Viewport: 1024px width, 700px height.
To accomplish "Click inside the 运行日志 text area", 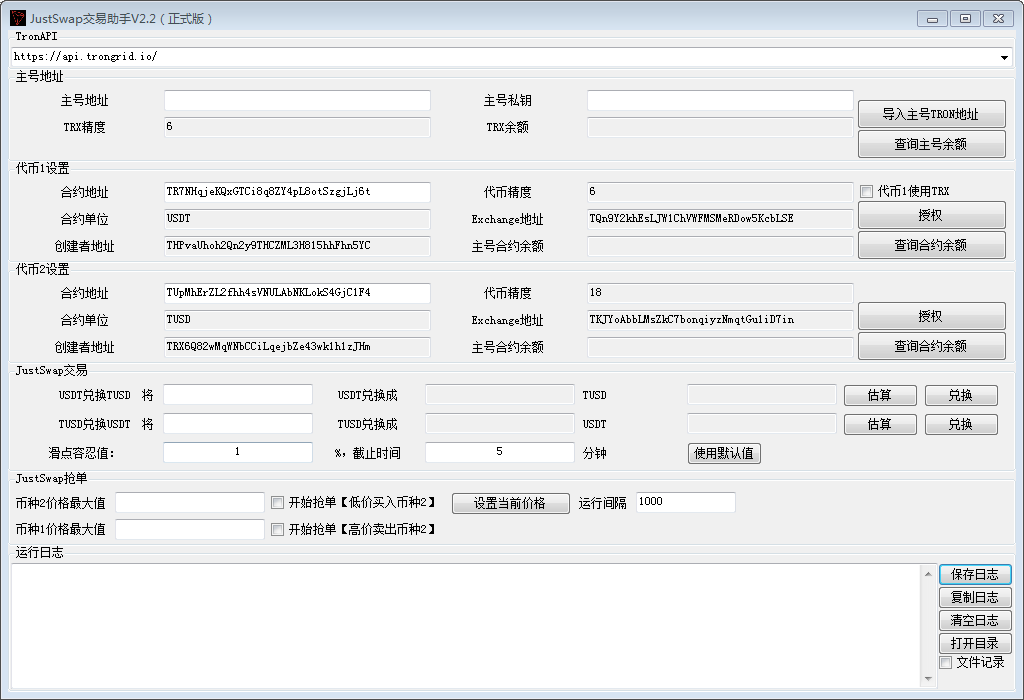I will 466,626.
